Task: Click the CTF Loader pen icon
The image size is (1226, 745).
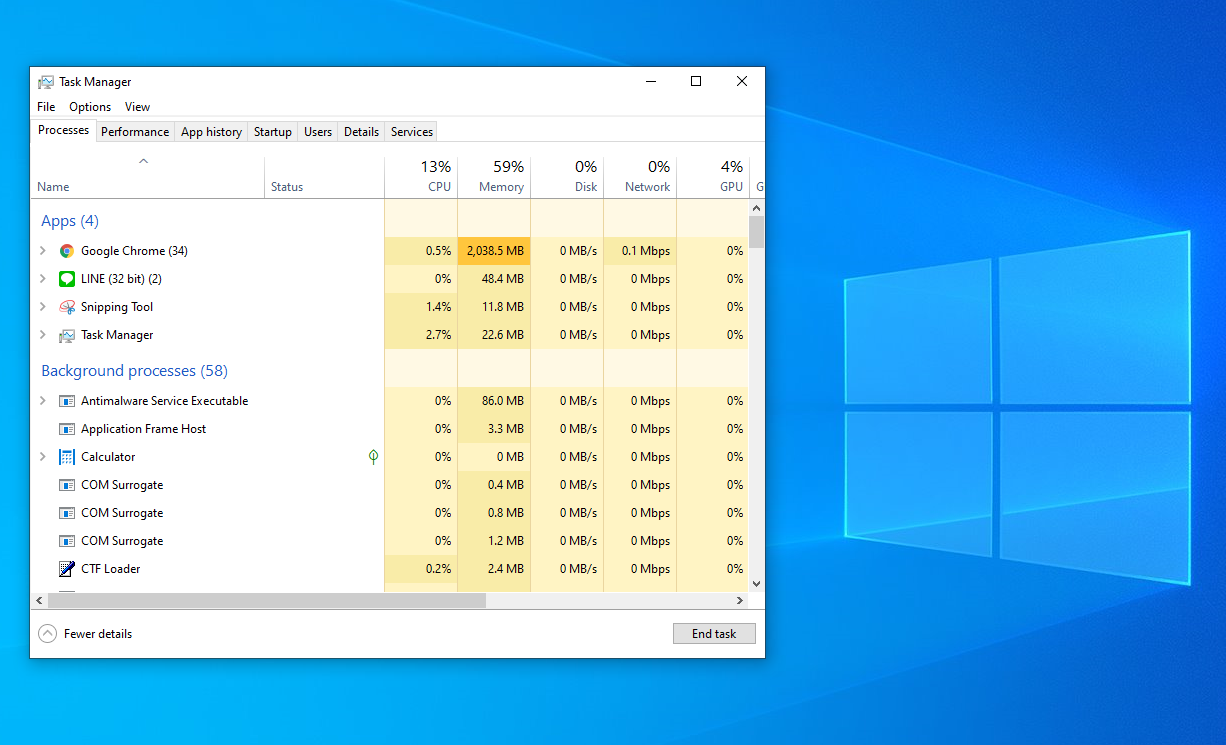Action: [66, 569]
